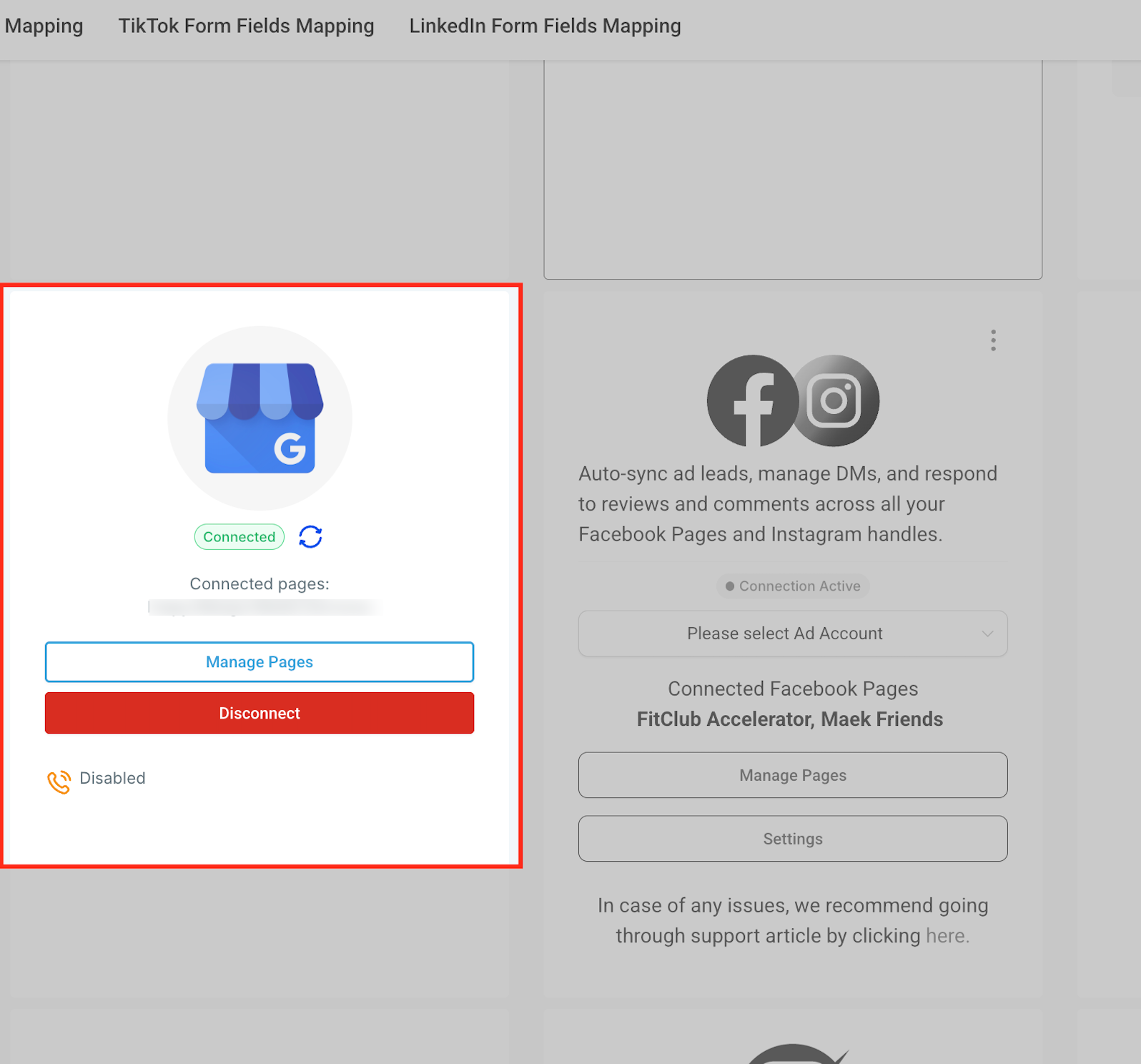Open Facebook integration Settings button
Screen dimensions: 1141x1064
pos(793,839)
